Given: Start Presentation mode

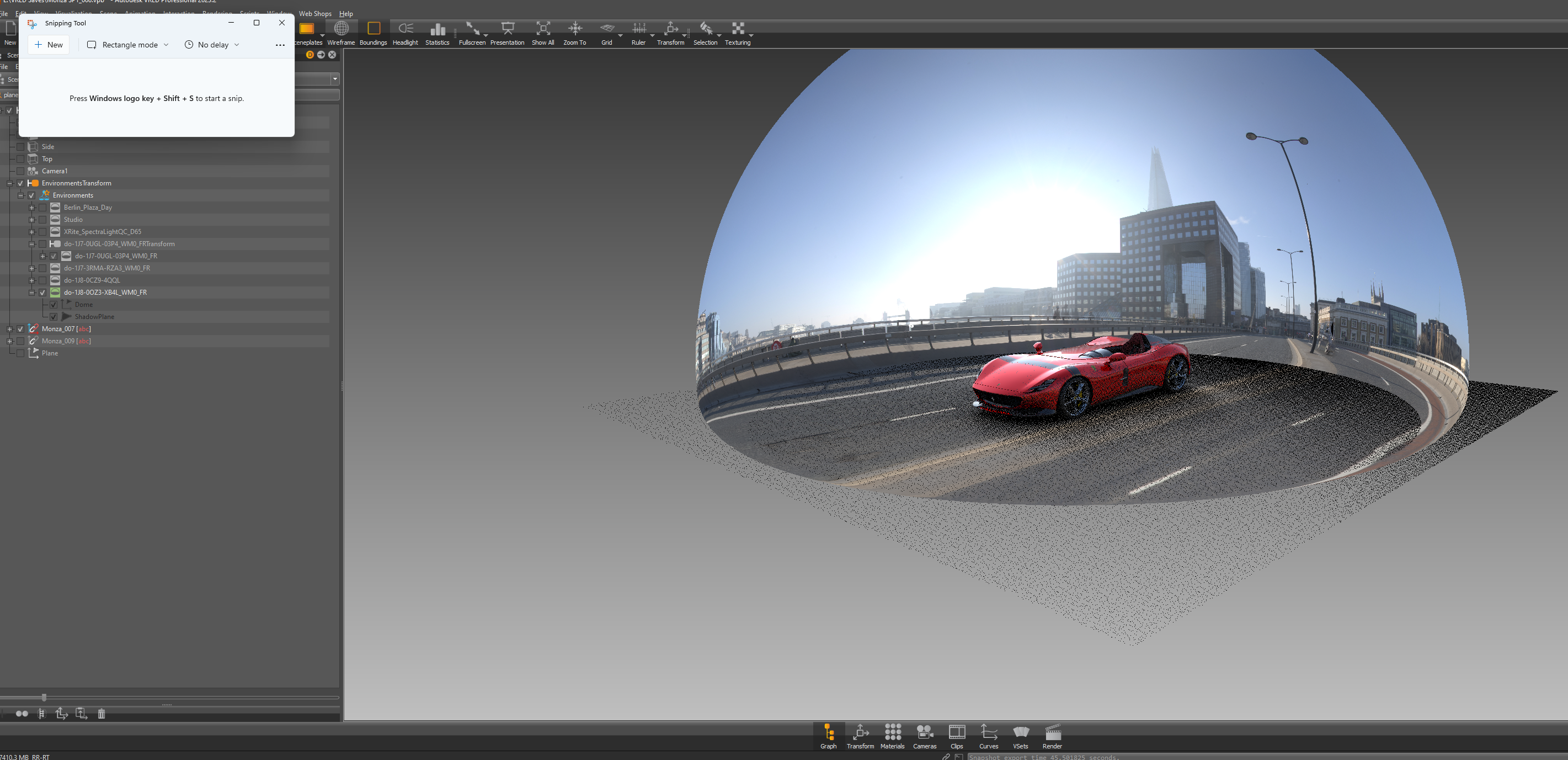Looking at the screenshot, I should (507, 34).
